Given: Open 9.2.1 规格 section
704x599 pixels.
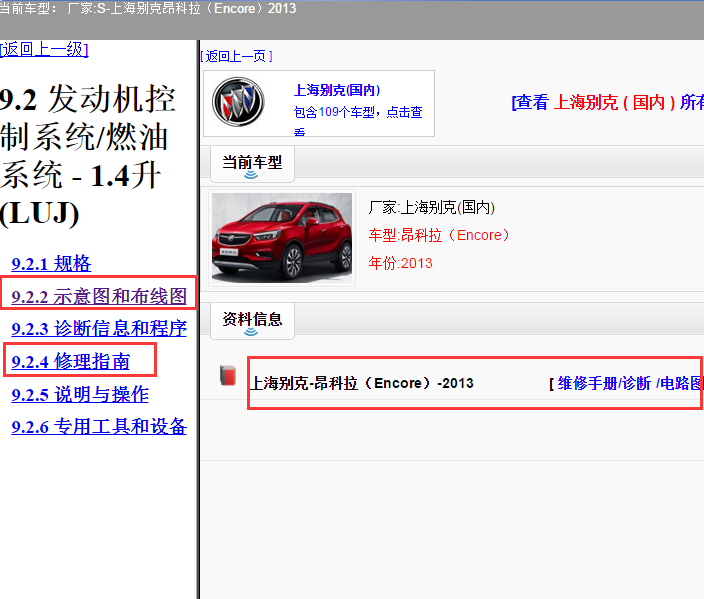Looking at the screenshot, I should pos(51,264).
